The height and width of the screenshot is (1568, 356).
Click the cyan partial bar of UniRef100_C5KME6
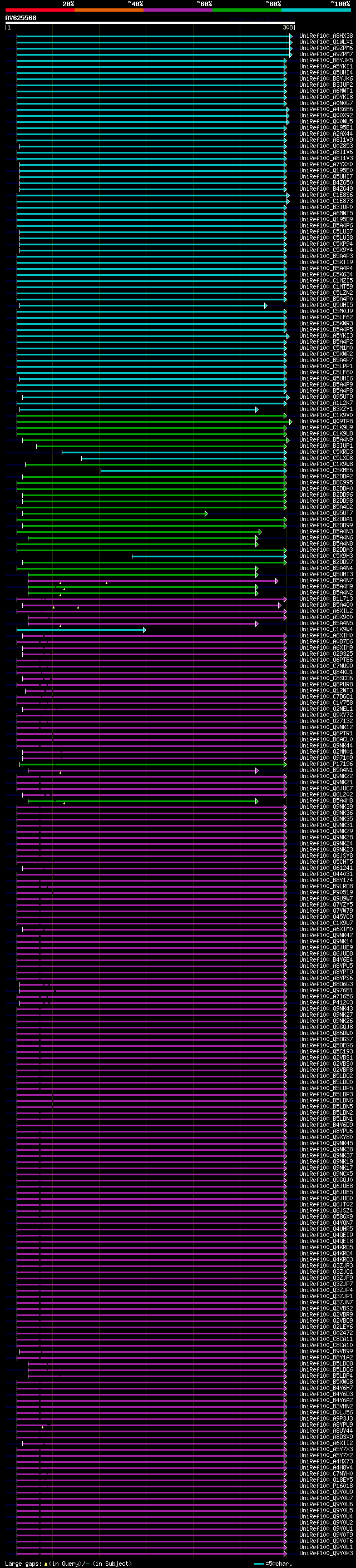(x=194, y=471)
